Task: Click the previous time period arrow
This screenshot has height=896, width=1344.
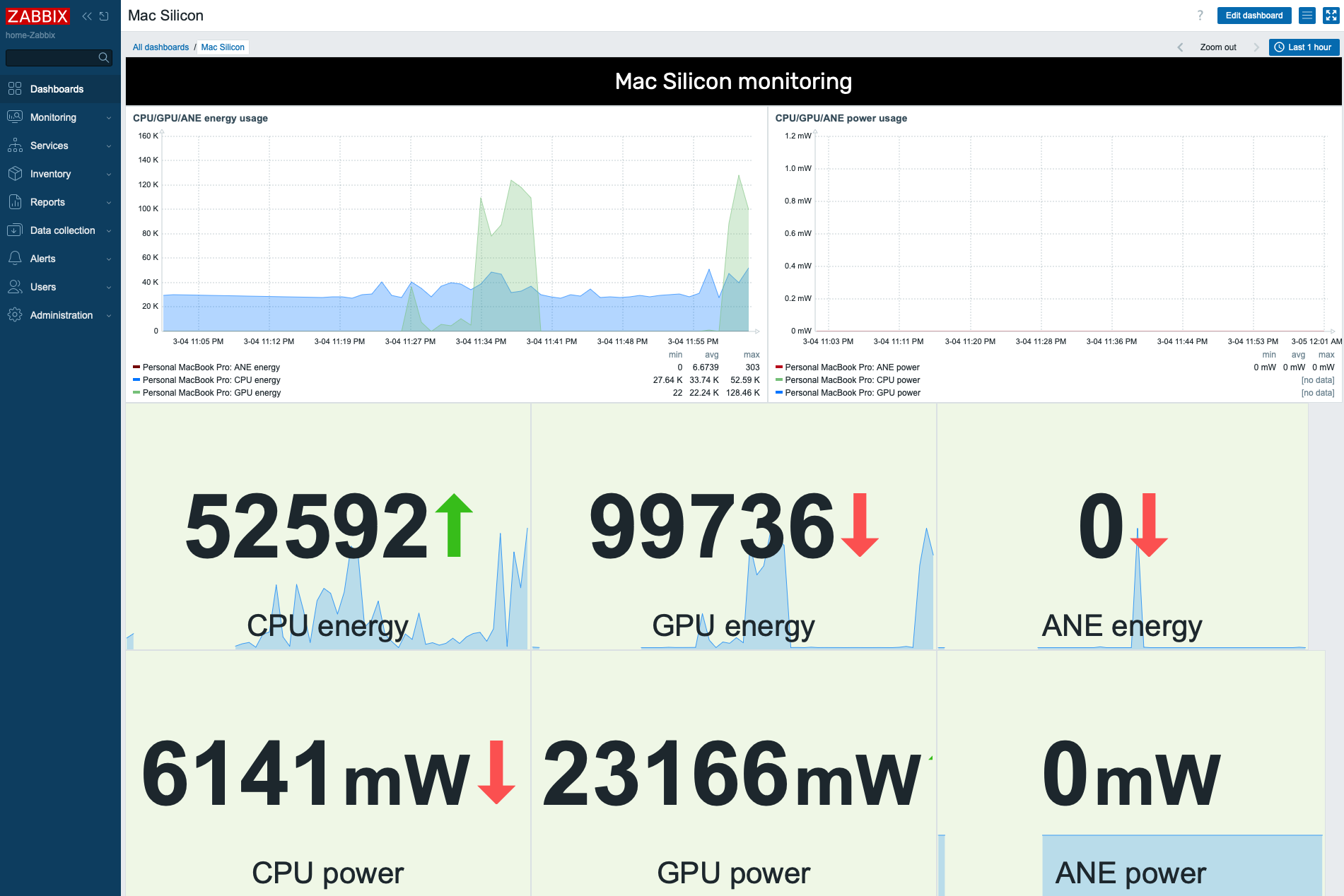Action: pos(1180,47)
